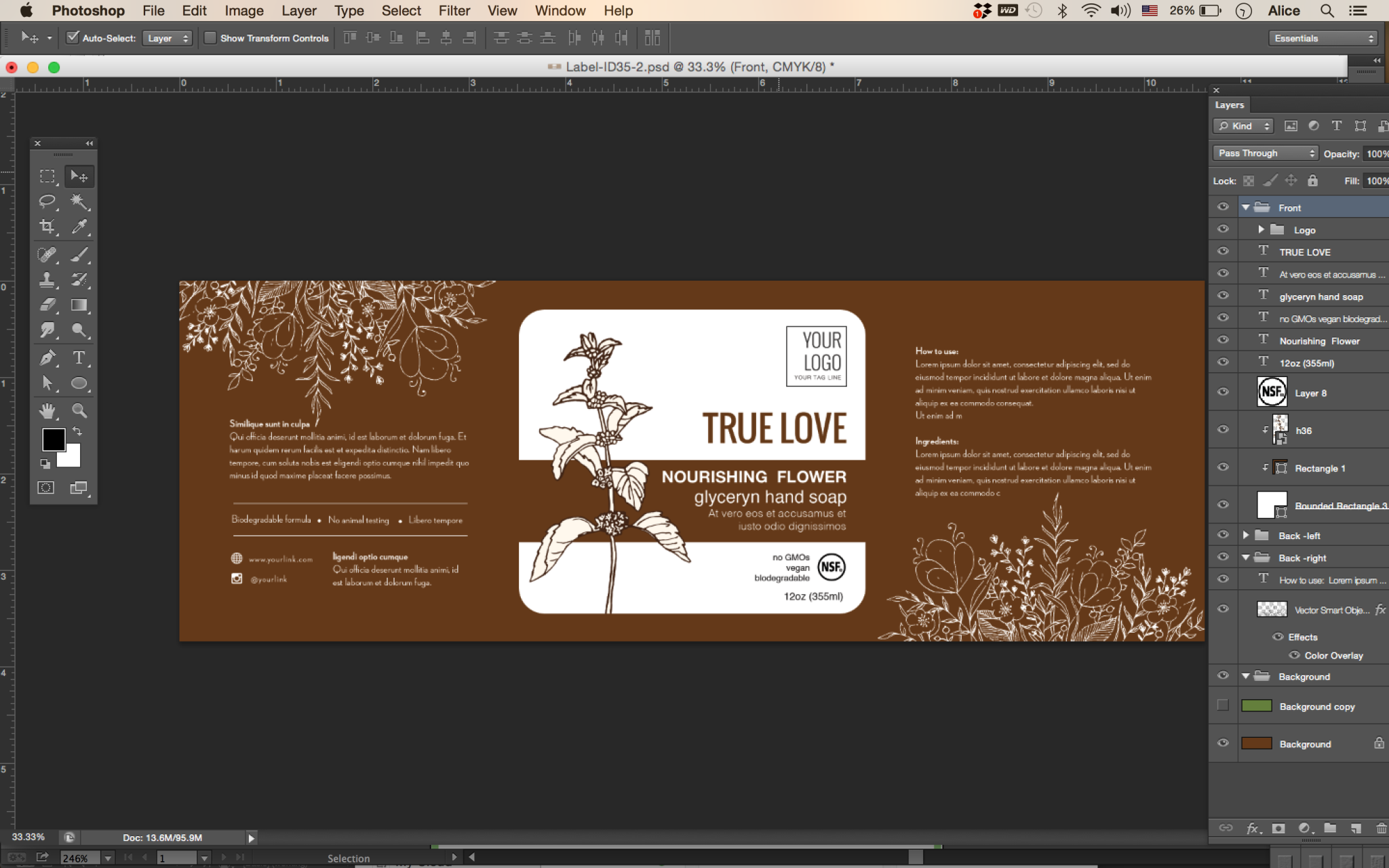The width and height of the screenshot is (1389, 868).
Task: Choose the Hand tool
Action: pos(47,410)
